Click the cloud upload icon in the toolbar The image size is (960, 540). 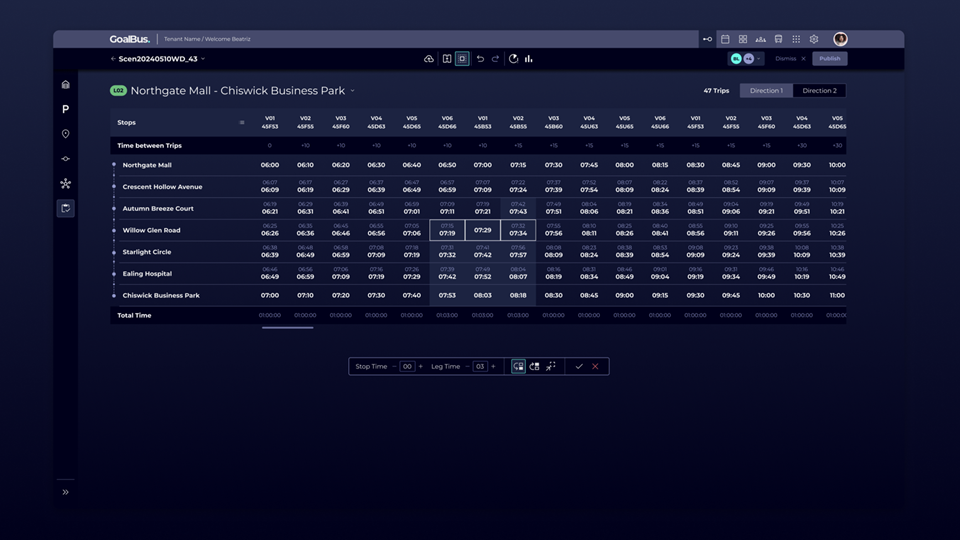pyautogui.click(x=429, y=59)
